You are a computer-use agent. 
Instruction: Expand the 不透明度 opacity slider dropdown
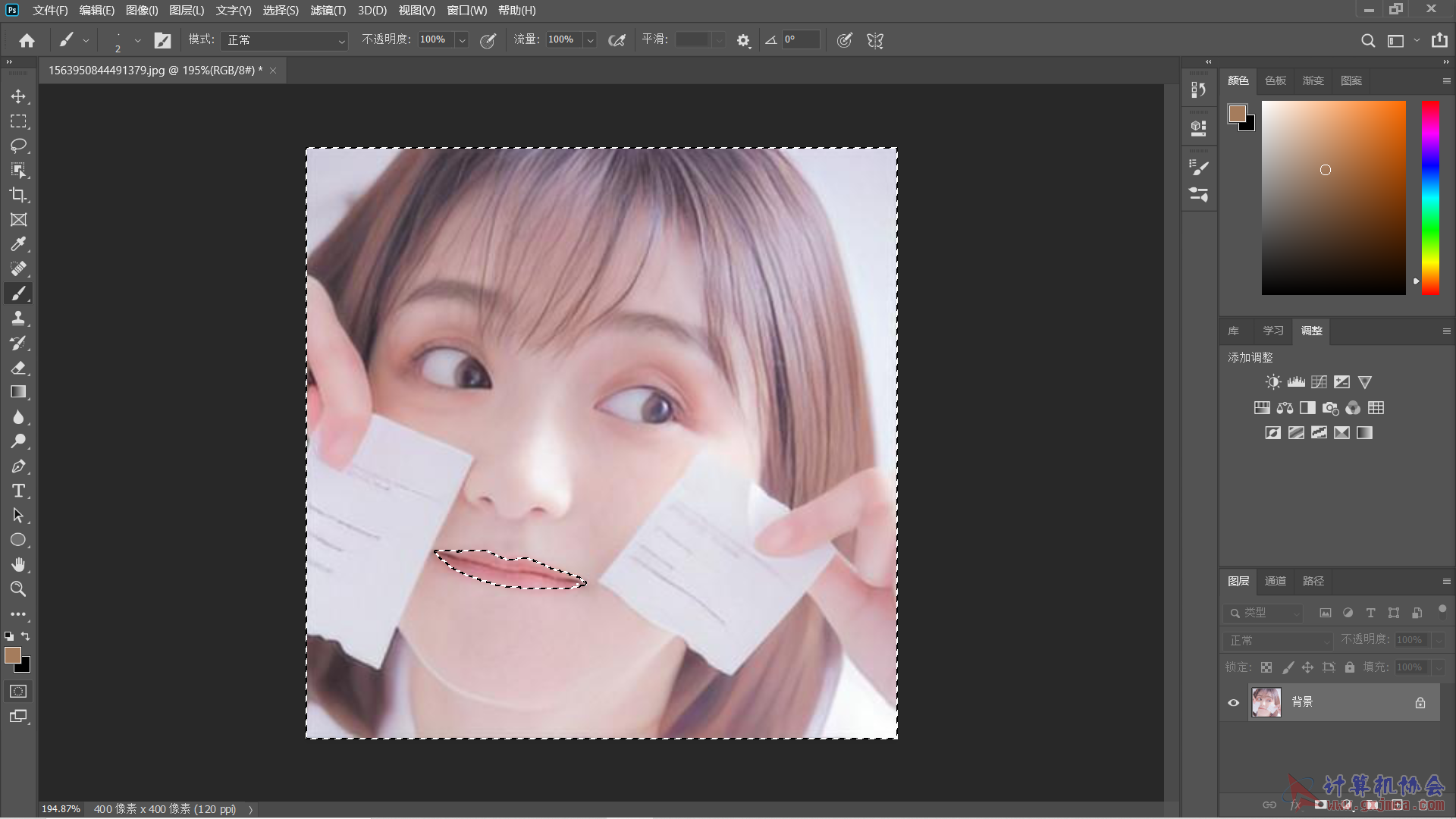pos(462,40)
